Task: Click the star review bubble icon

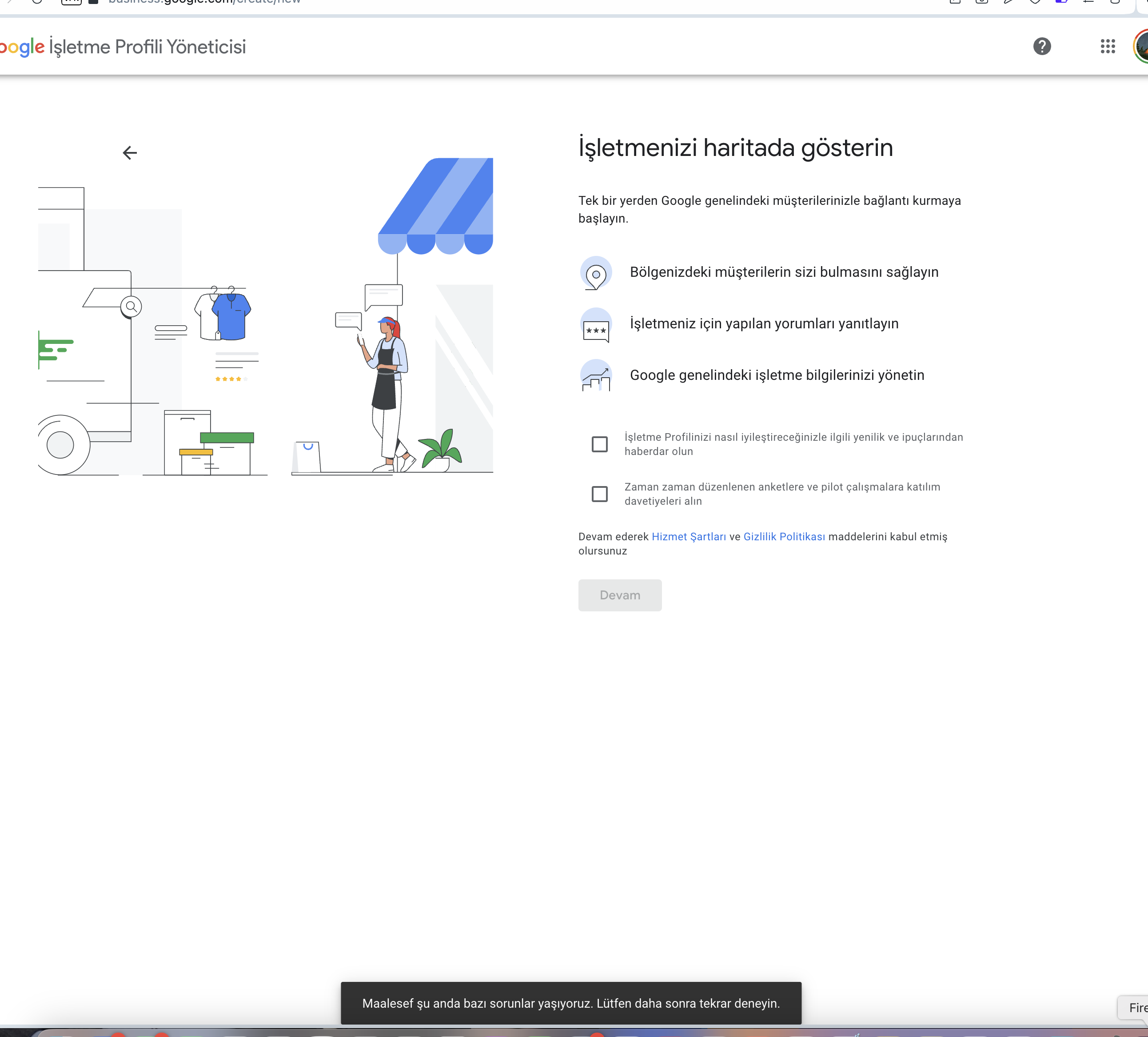Action: pyautogui.click(x=596, y=325)
